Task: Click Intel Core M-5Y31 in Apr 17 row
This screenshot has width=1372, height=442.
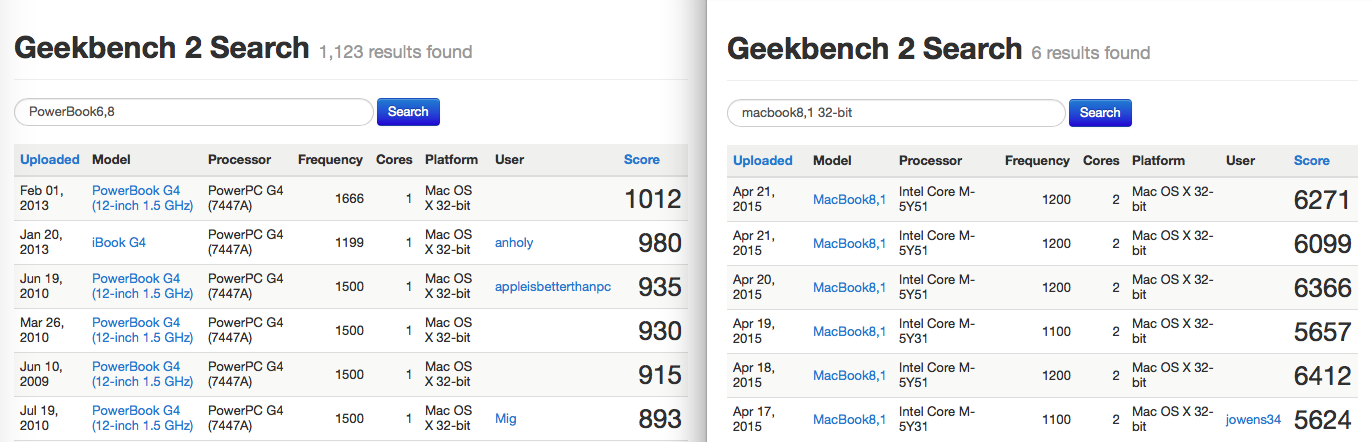Action: click(x=937, y=420)
